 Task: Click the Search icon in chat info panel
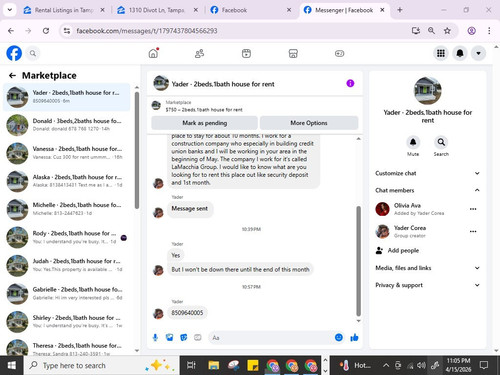tap(441, 142)
